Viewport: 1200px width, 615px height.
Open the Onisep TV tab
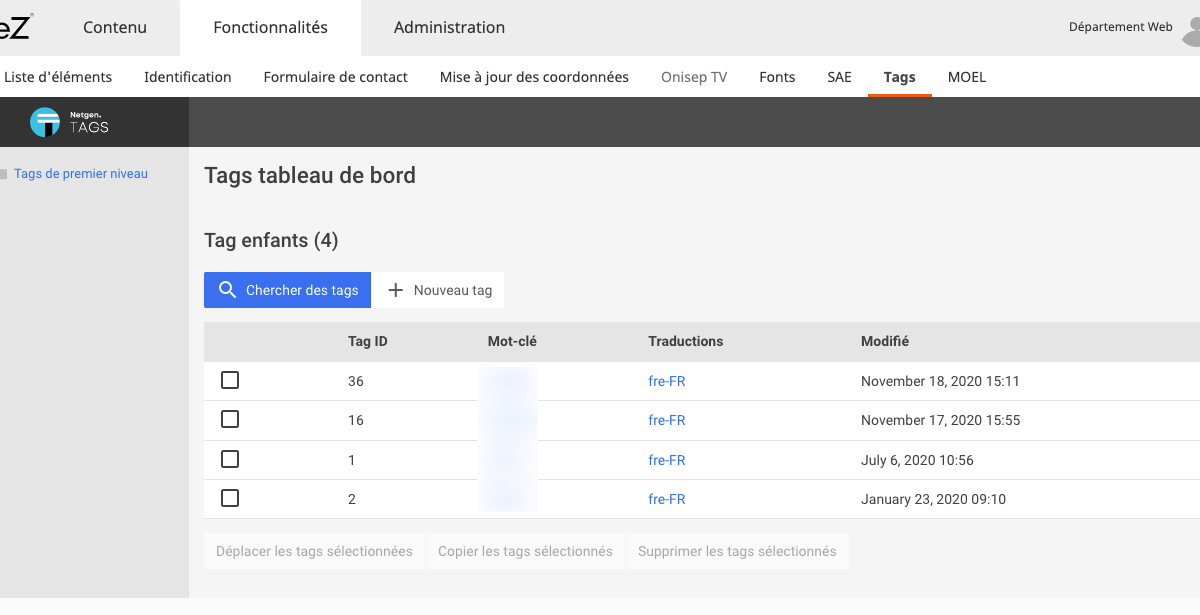(x=693, y=76)
